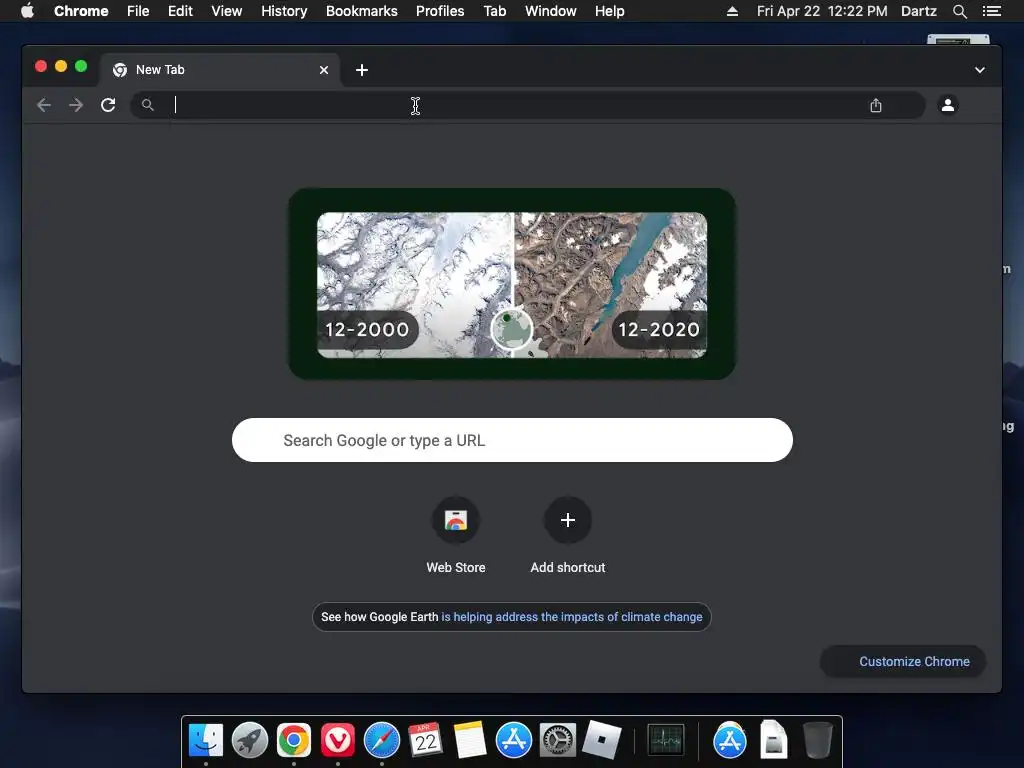Open the View menu
The width and height of the screenshot is (1024, 768).
(x=227, y=11)
